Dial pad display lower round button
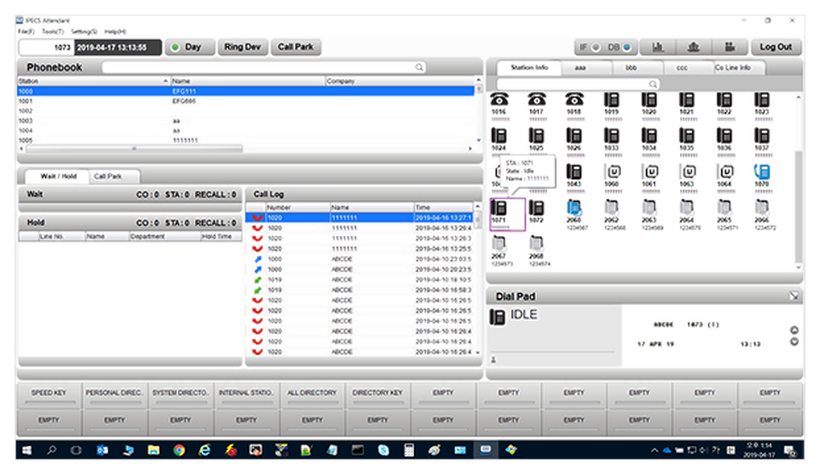Screen dimensions: 820x475 (x=794, y=342)
